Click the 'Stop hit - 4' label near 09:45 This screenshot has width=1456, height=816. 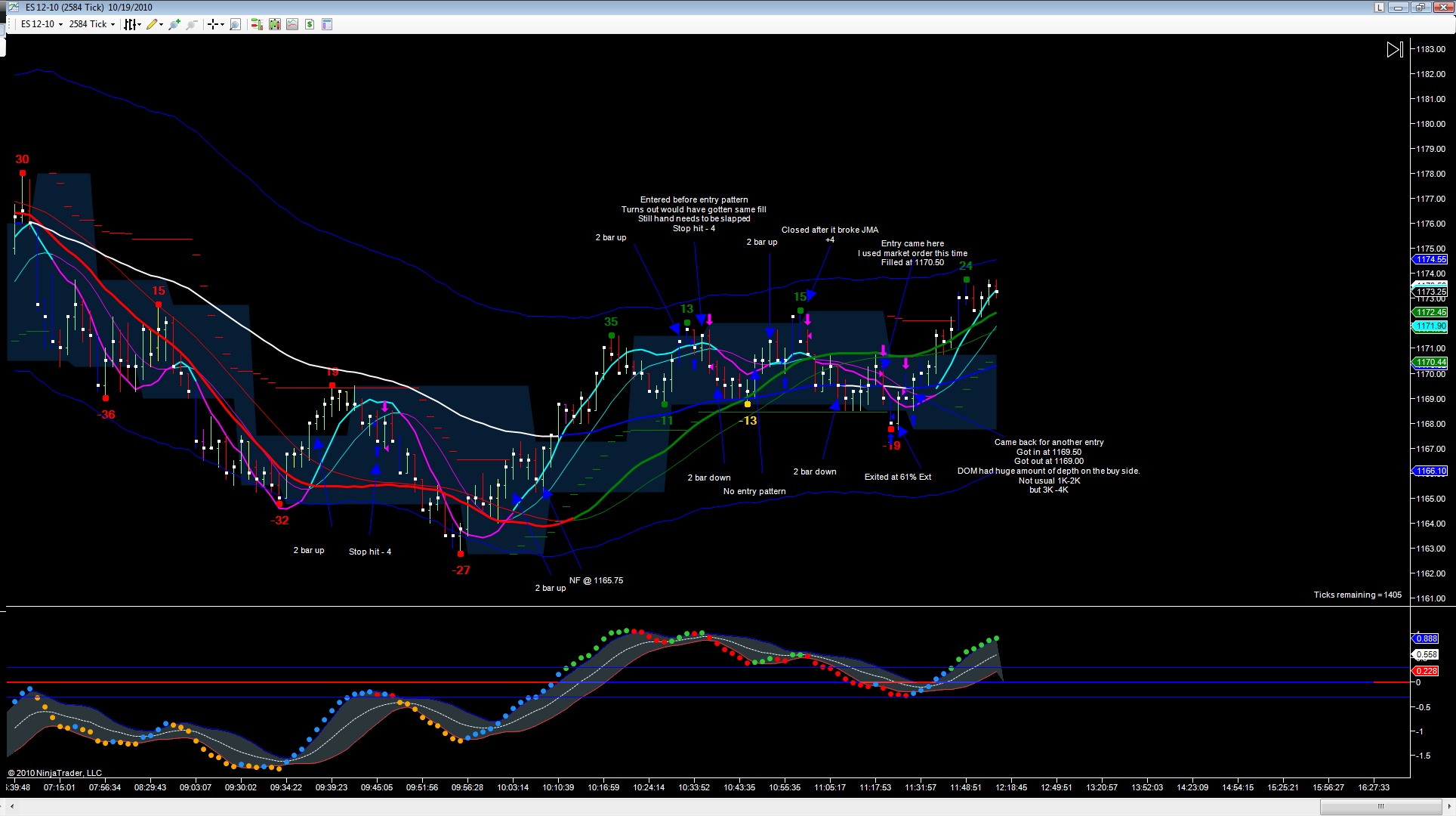[x=370, y=552]
